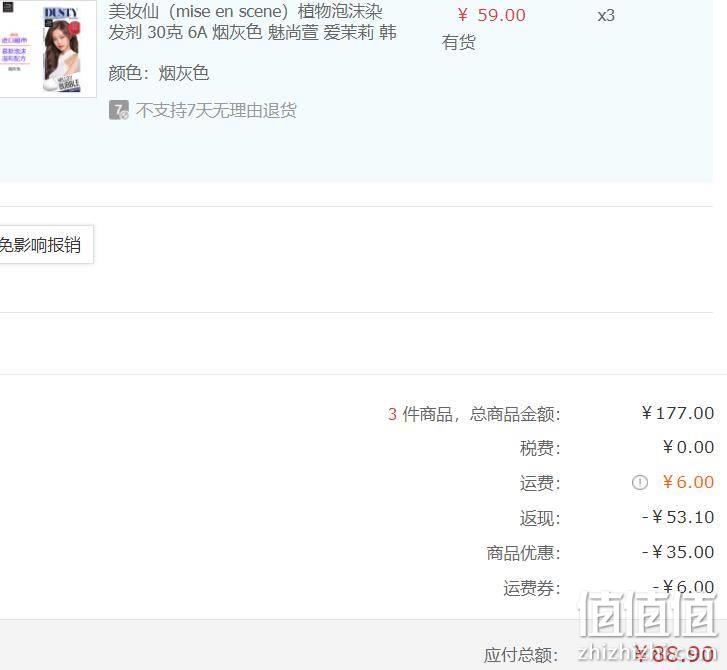Click the ¥59.00 unit price
The width and height of the screenshot is (727, 670).
491,15
